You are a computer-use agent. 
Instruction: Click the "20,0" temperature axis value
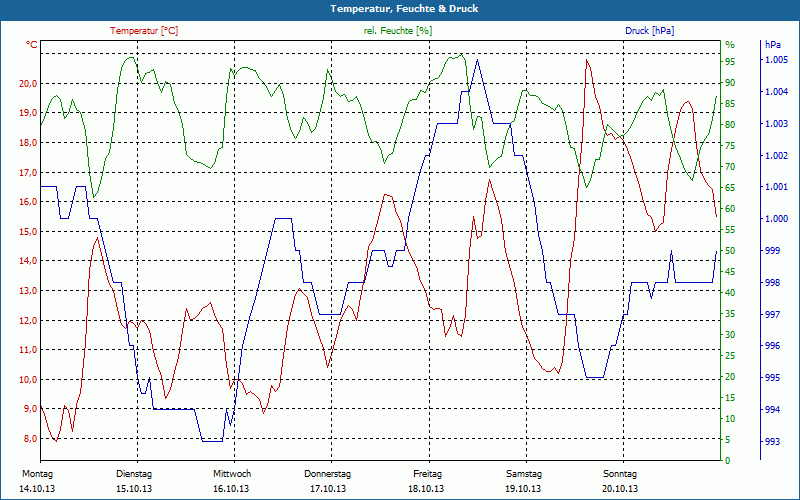pos(28,83)
